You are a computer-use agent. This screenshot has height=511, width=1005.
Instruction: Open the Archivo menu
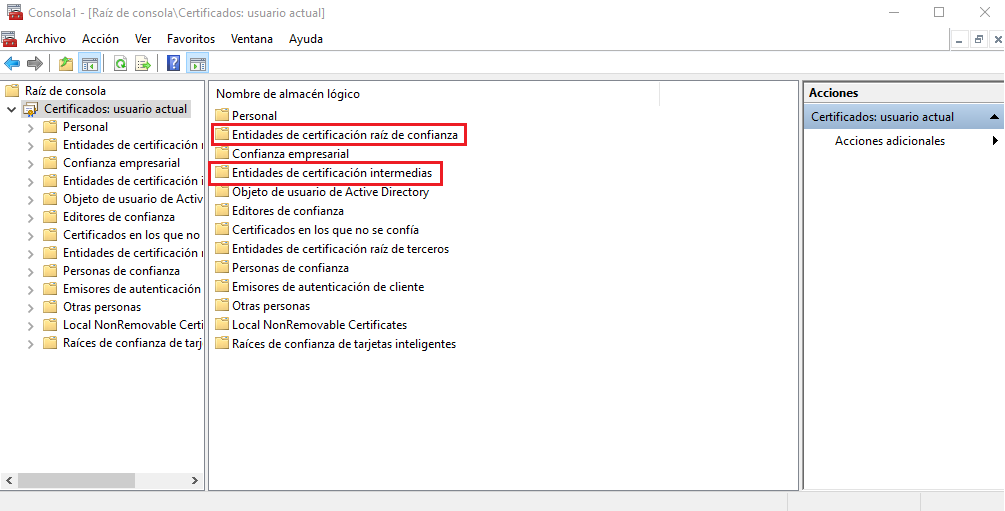45,39
